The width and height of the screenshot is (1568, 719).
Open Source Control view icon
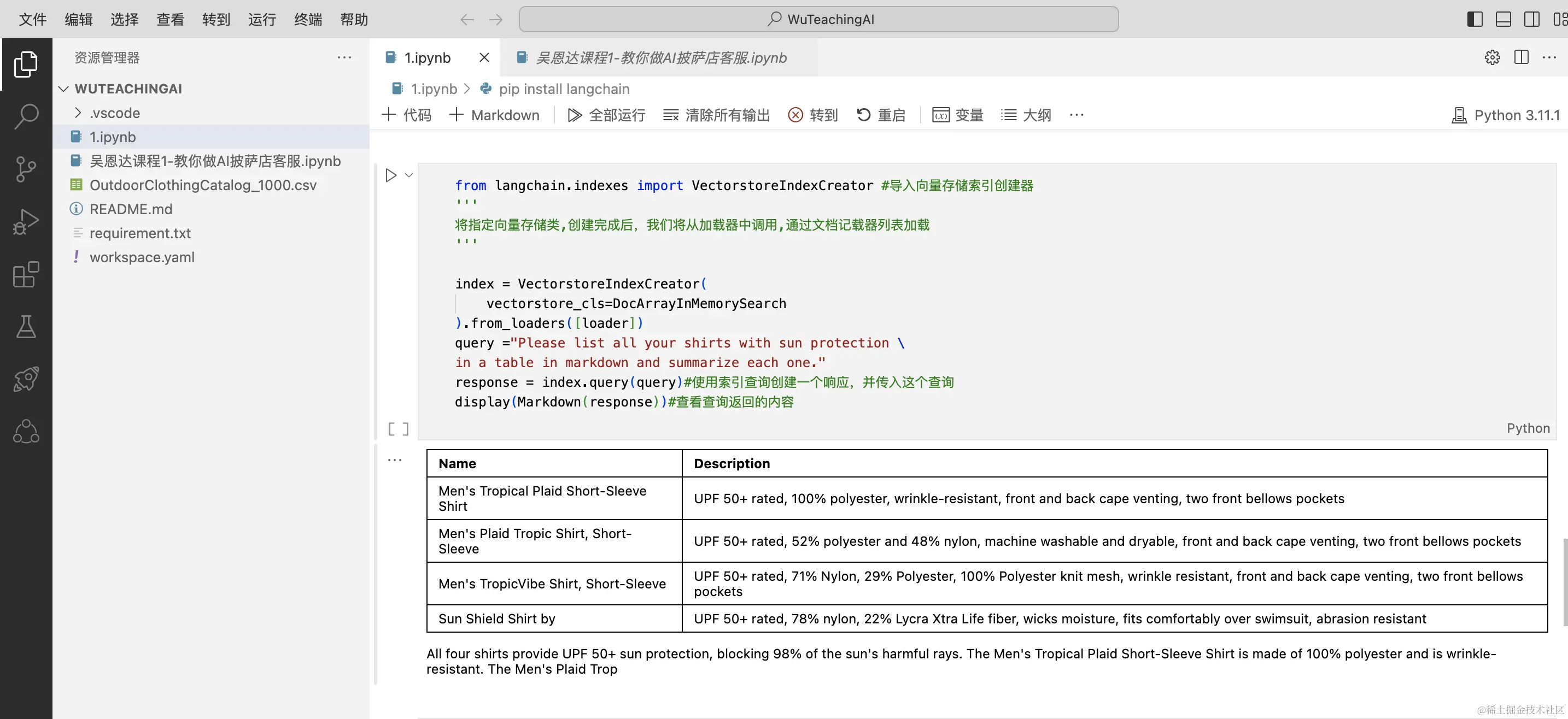[26, 168]
